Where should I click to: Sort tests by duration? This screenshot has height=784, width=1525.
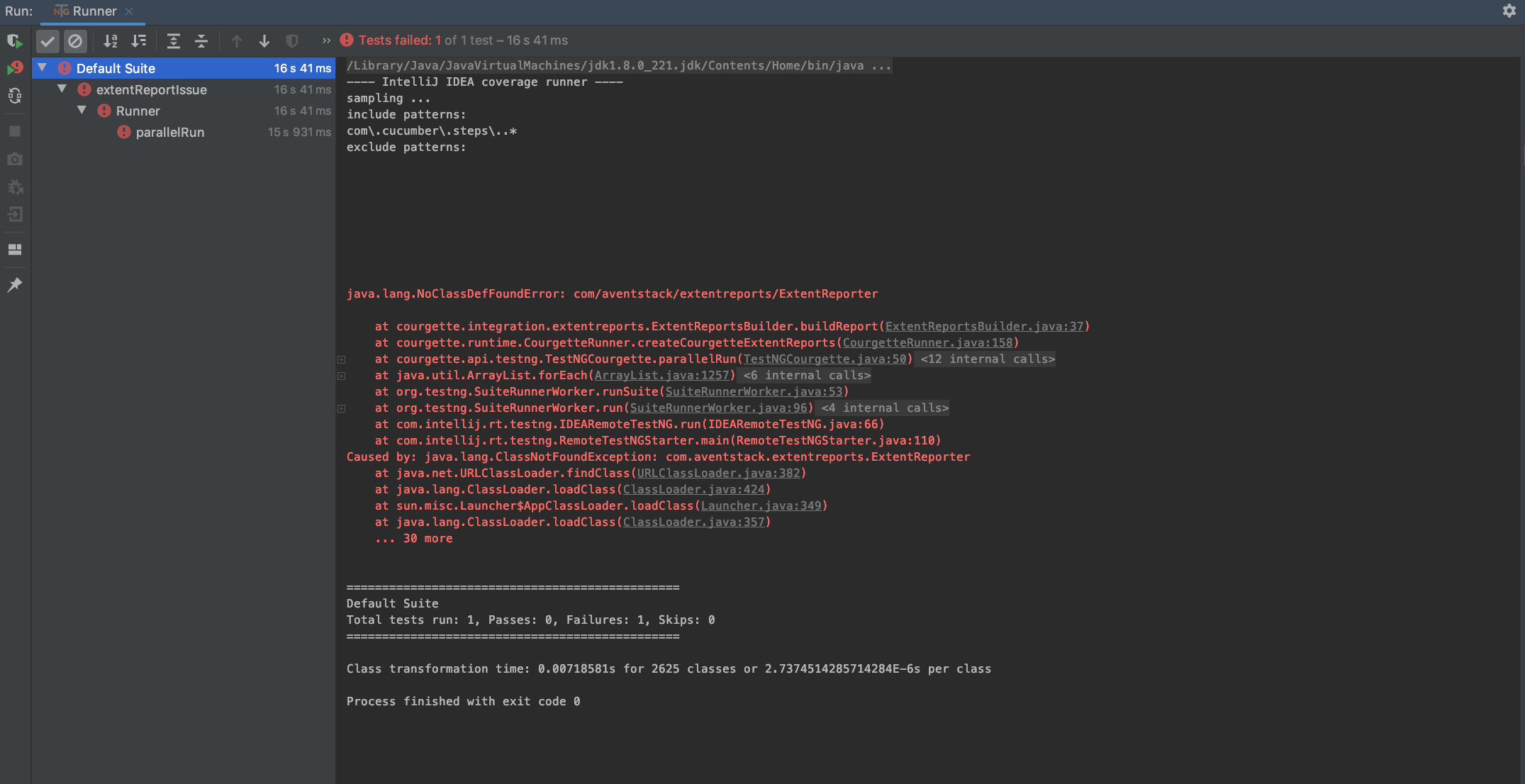(x=139, y=41)
